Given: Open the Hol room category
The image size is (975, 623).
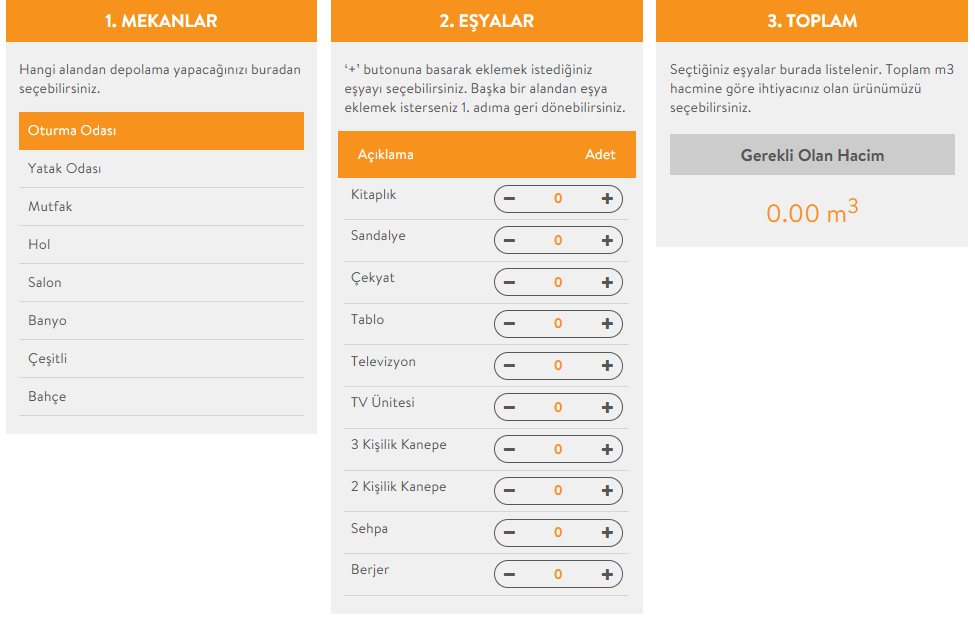Looking at the screenshot, I should click(x=161, y=245).
